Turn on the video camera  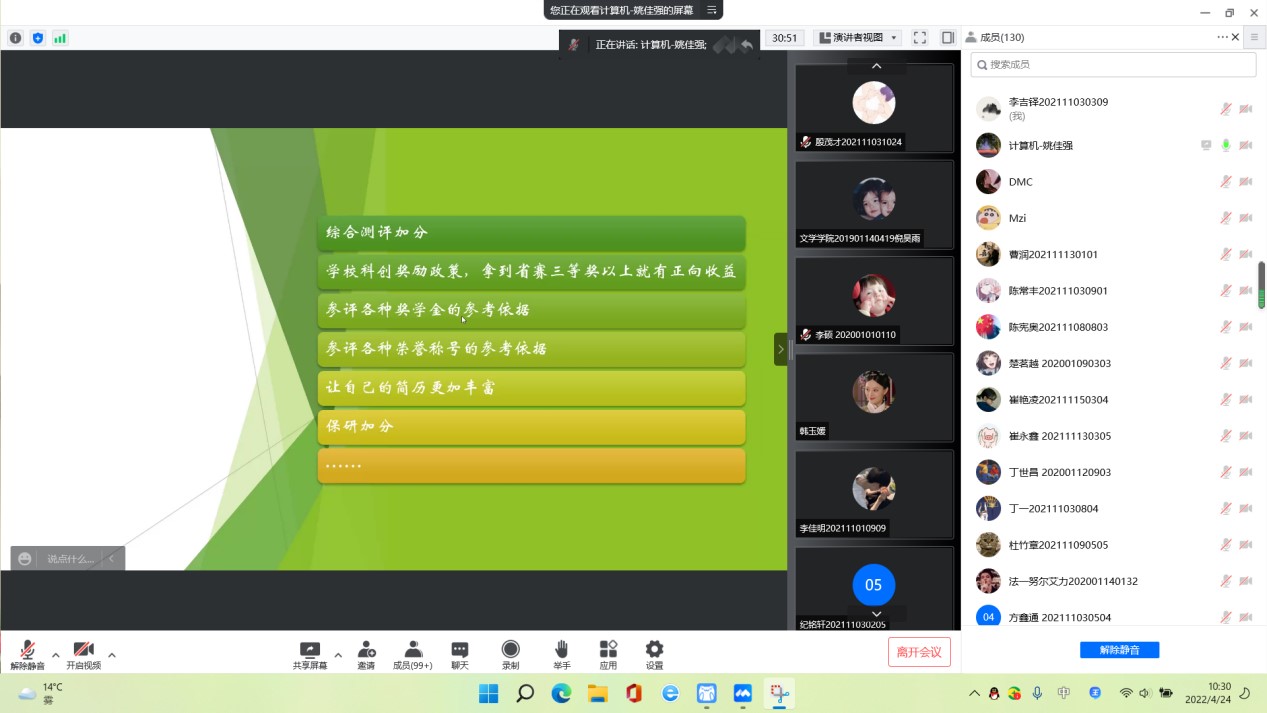point(84,655)
